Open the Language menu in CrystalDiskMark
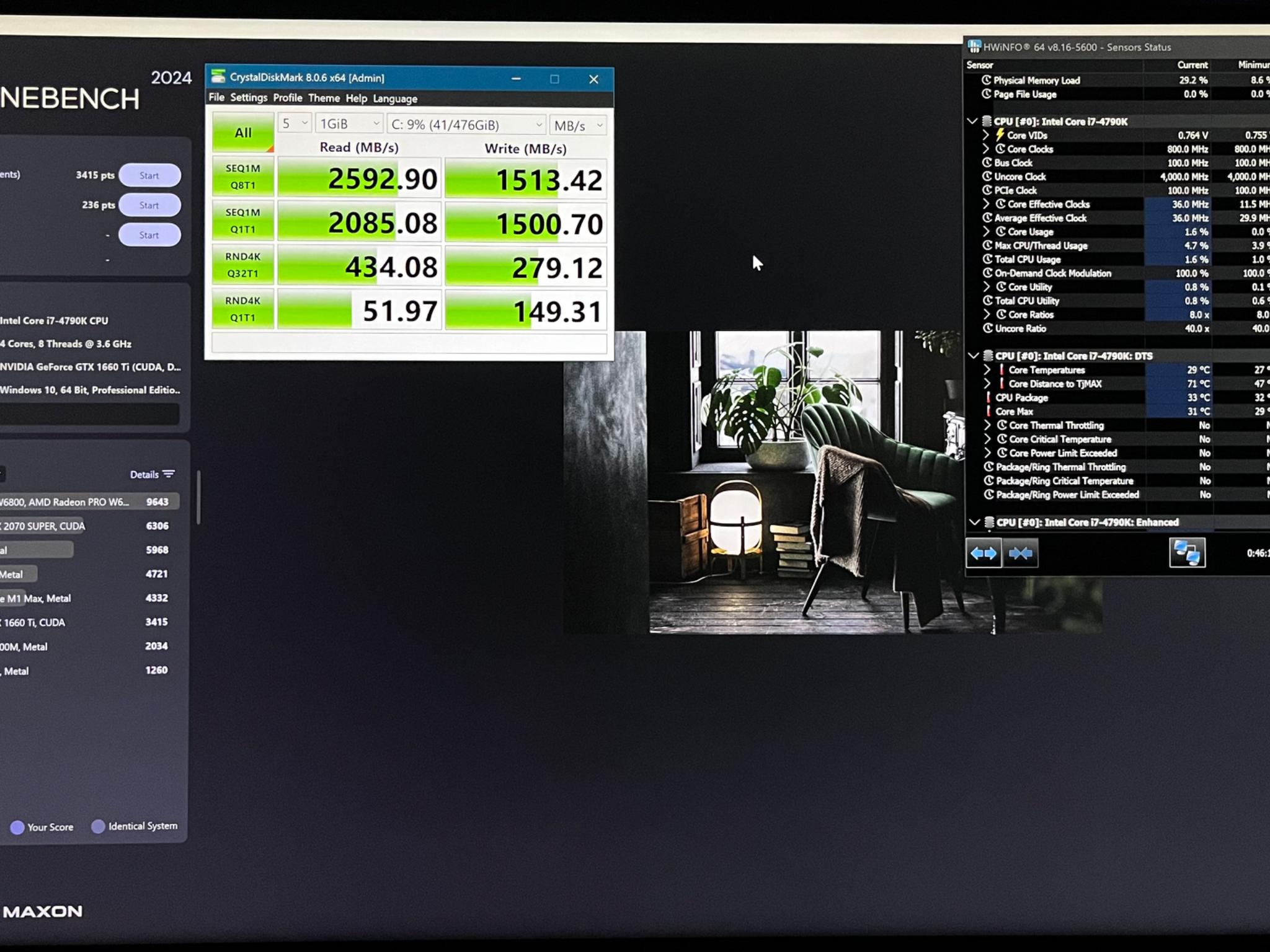Viewport: 1270px width, 952px height. [395, 99]
